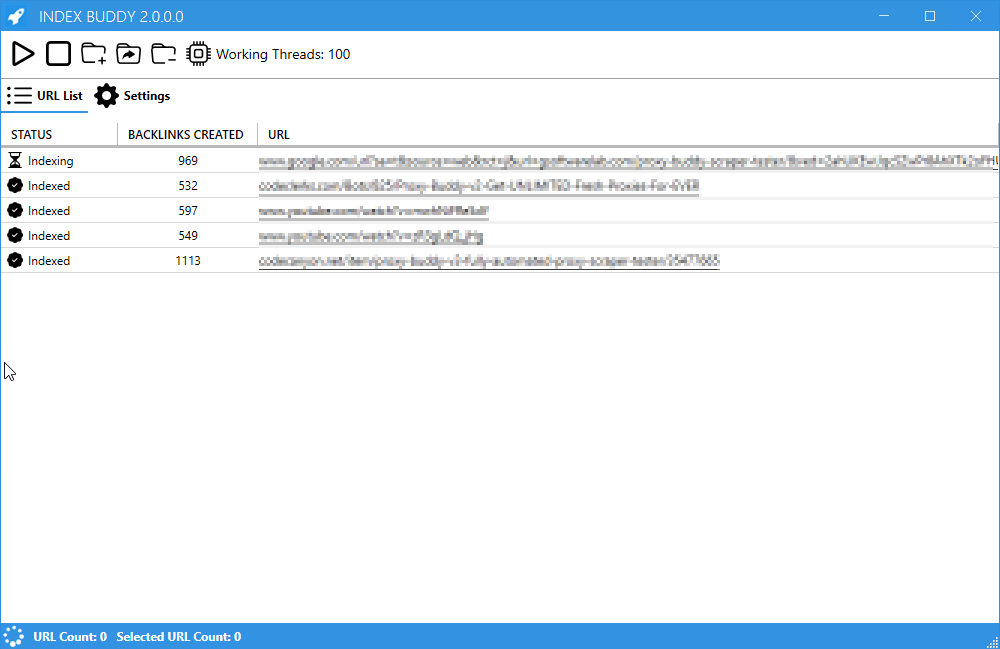Open the youtube link in the 549 row
This screenshot has width=1000, height=649.
point(371,237)
